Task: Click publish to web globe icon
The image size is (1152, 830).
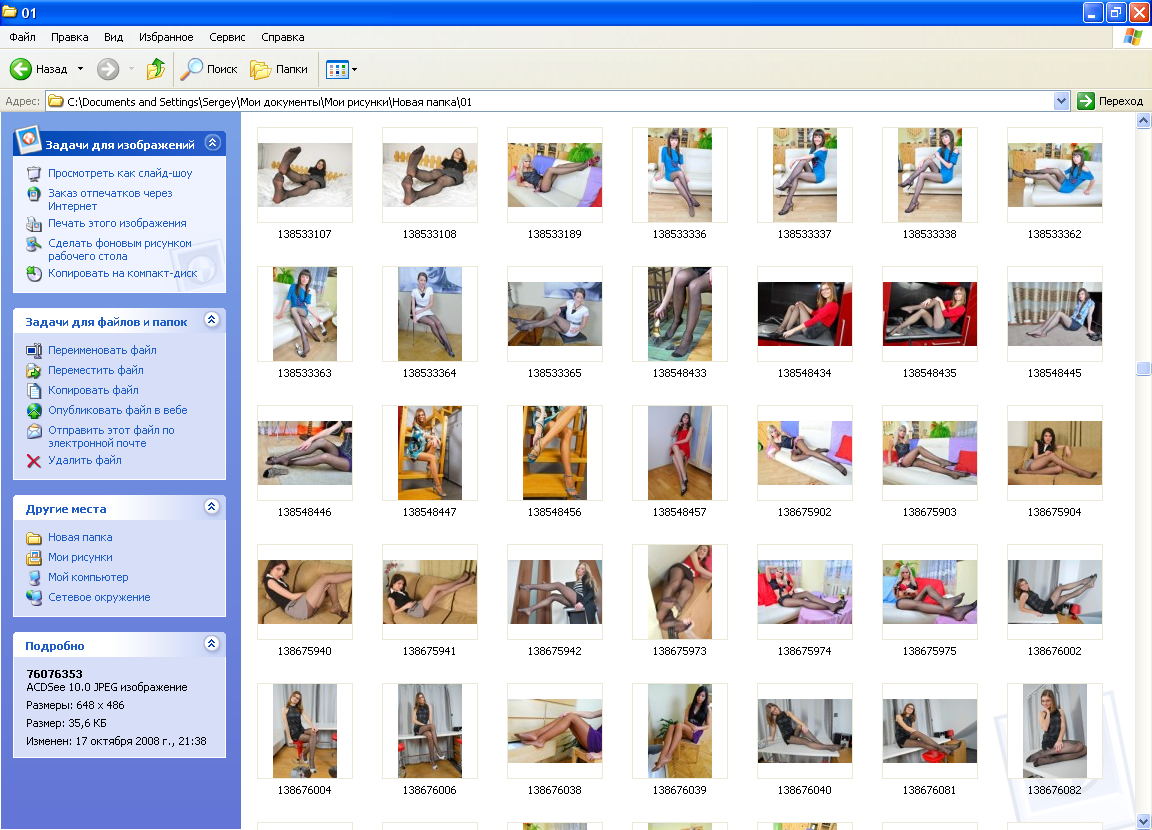Action: [34, 411]
